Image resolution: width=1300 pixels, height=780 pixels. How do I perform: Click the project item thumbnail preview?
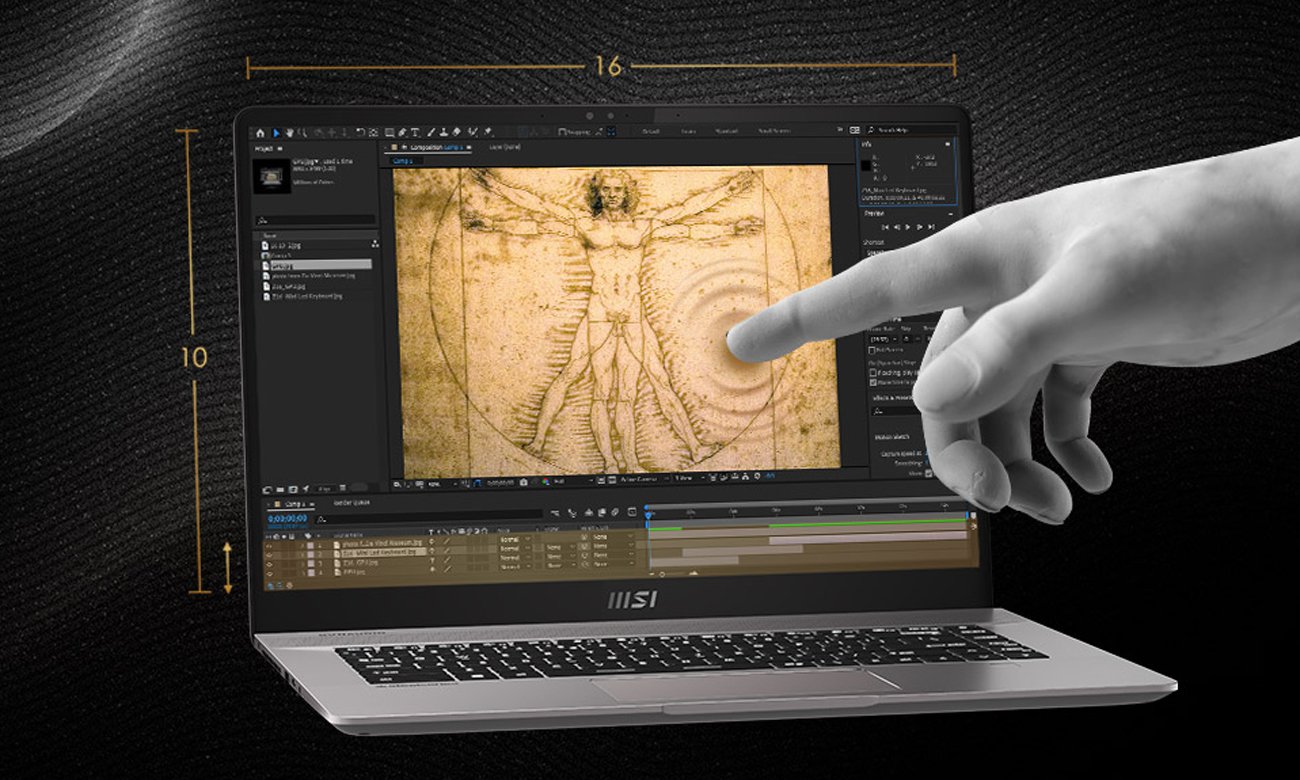coord(272,178)
